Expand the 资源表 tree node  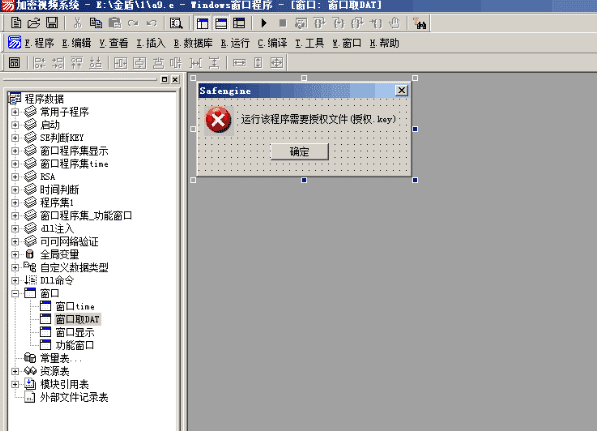point(15,371)
